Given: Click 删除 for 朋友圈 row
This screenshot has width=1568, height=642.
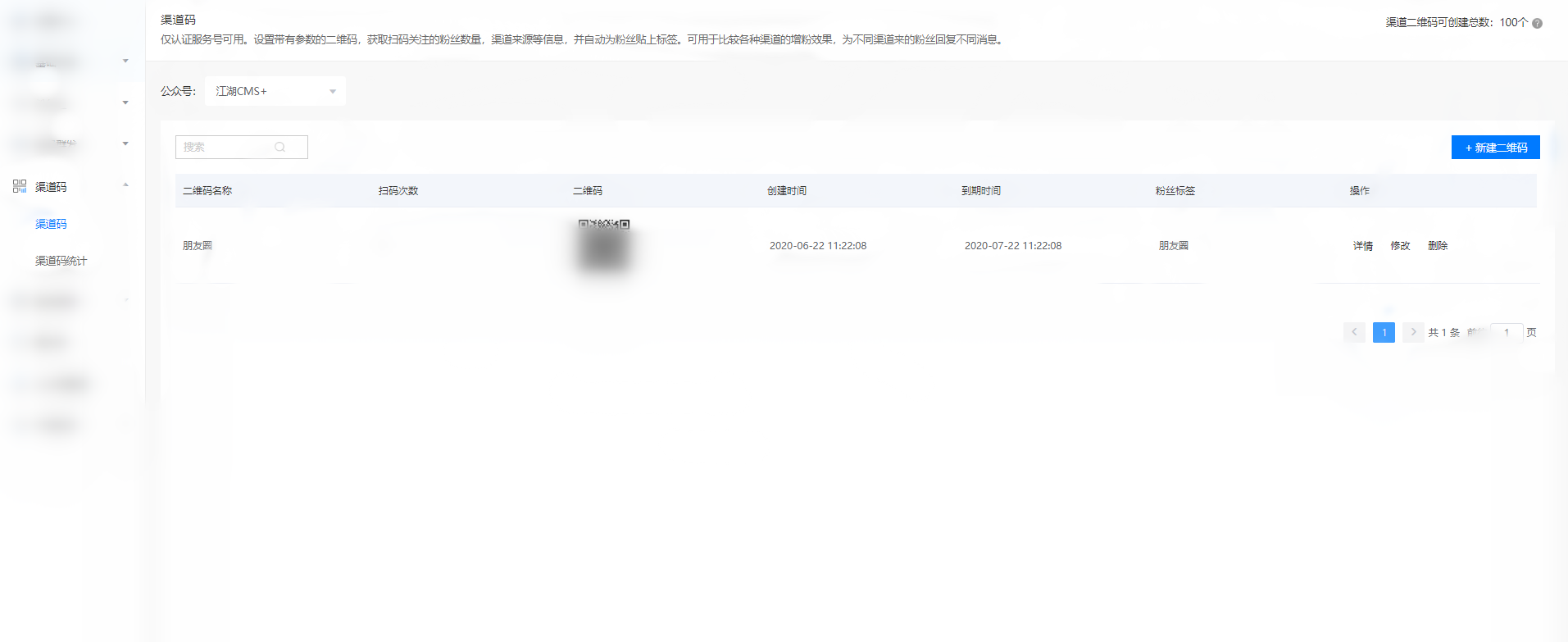Looking at the screenshot, I should point(1438,246).
